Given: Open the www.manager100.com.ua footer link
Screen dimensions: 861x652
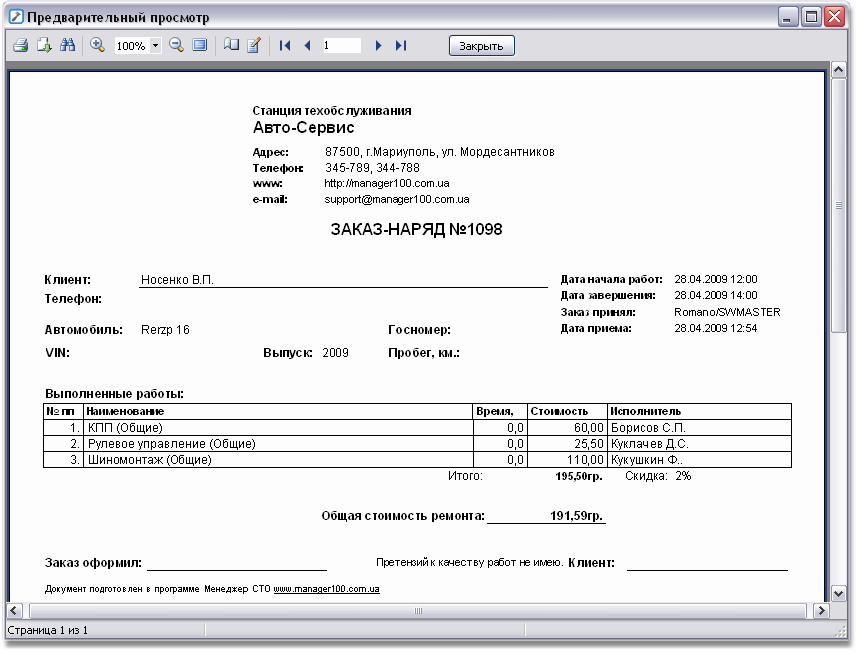Looking at the screenshot, I should [326, 589].
